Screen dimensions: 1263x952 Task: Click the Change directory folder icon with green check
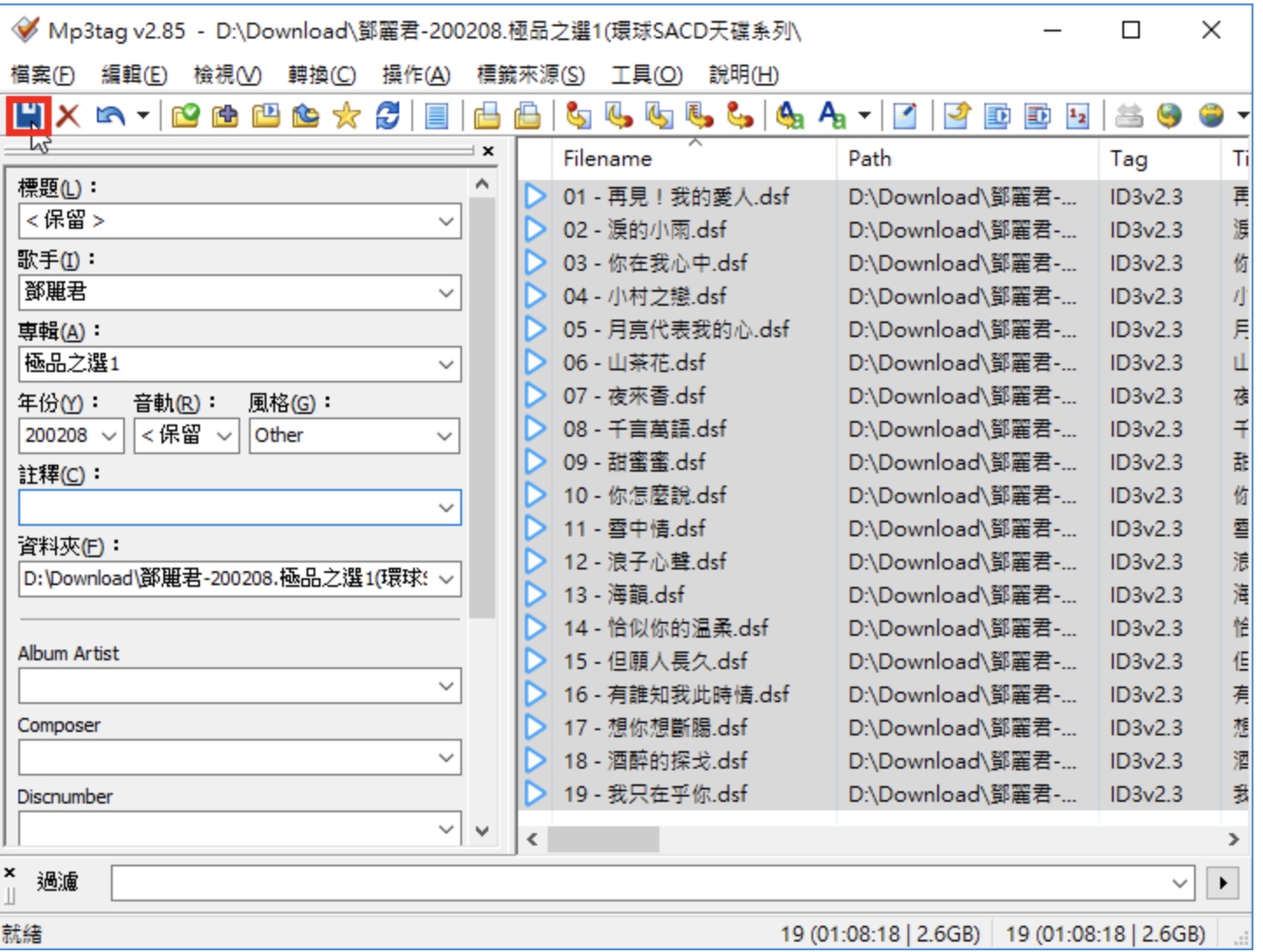tap(184, 115)
